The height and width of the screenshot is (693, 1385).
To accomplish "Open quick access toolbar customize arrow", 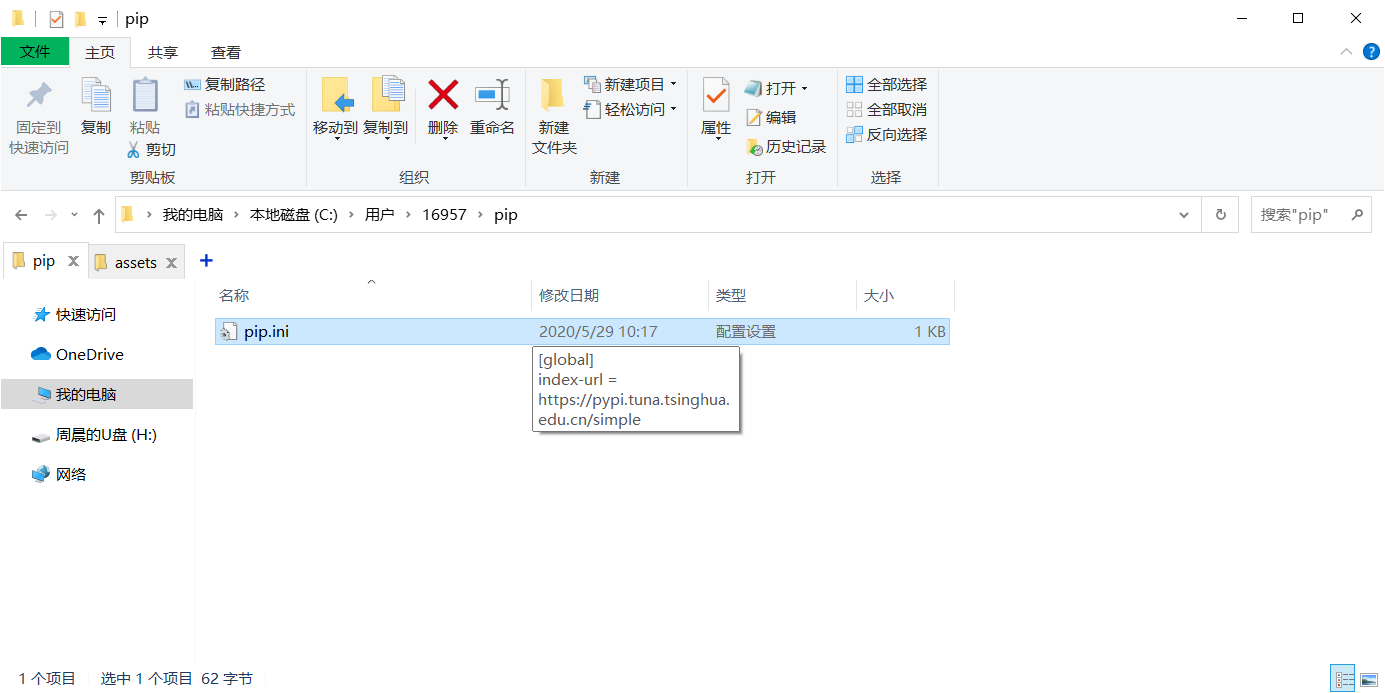I will pos(102,20).
